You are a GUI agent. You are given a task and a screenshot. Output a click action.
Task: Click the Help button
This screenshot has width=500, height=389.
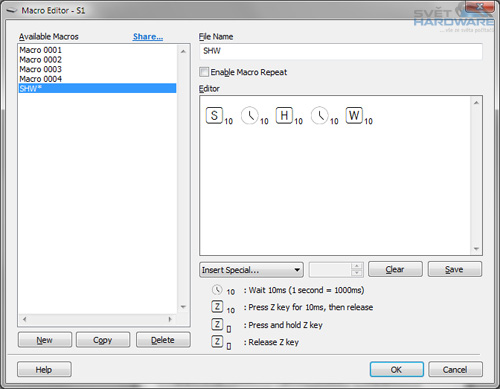pos(44,369)
